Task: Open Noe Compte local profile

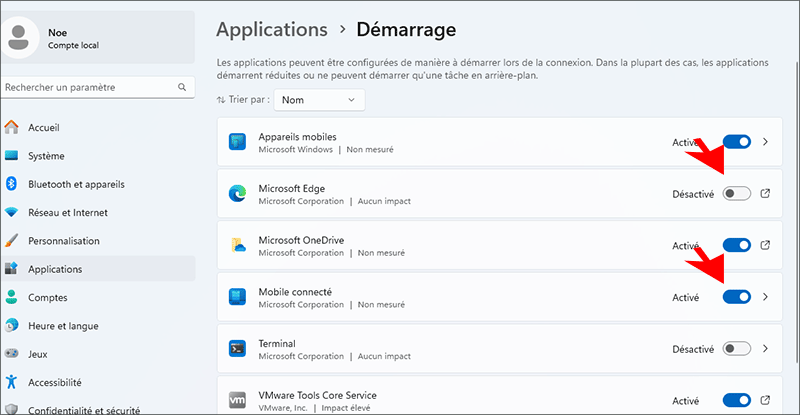Action: click(x=98, y=37)
